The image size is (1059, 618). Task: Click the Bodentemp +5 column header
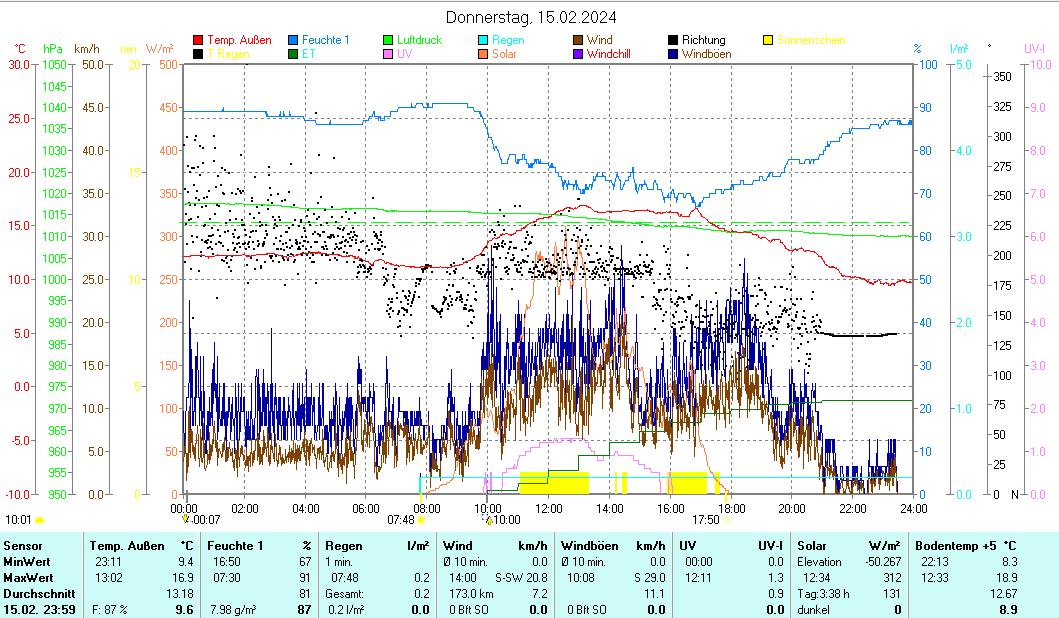pos(957,545)
